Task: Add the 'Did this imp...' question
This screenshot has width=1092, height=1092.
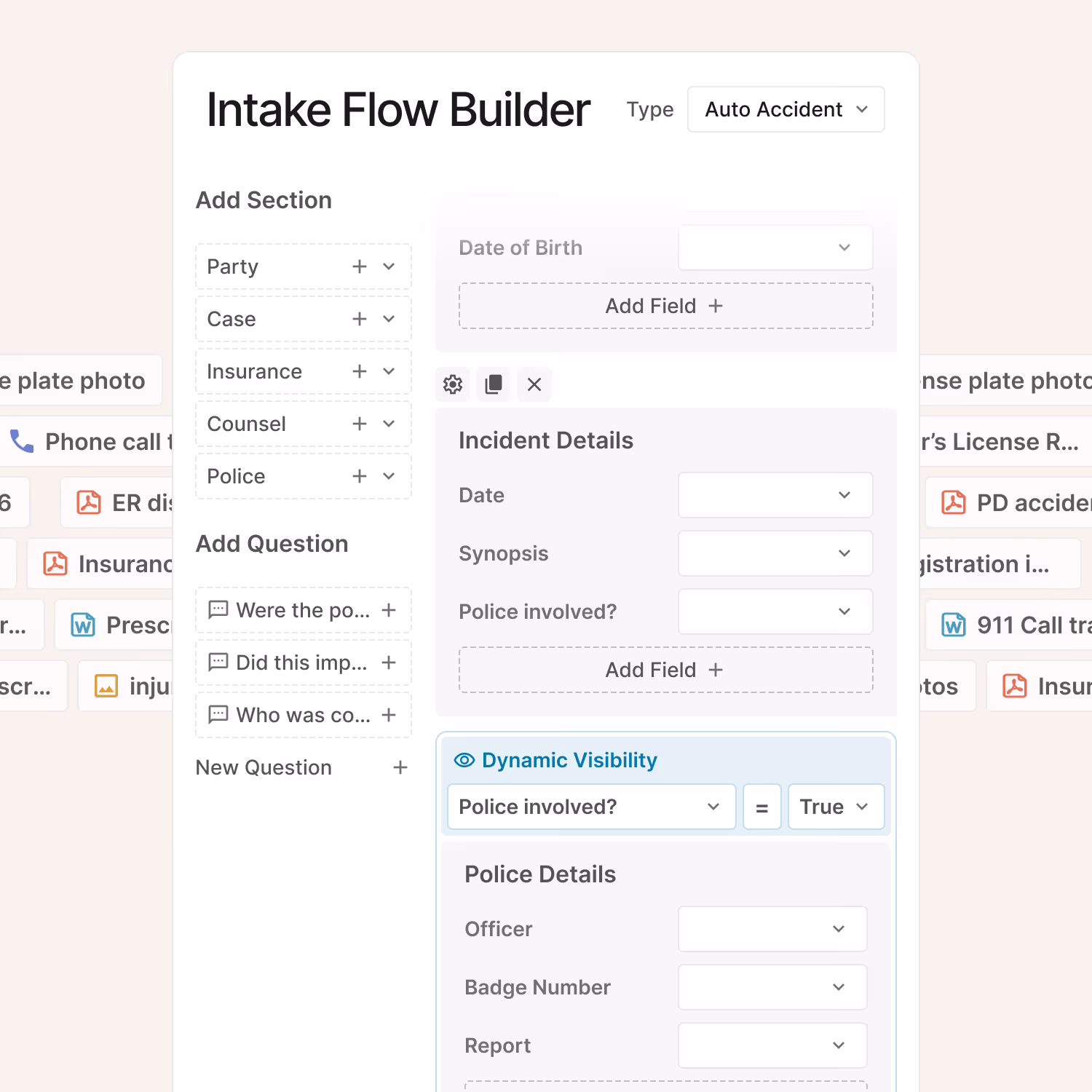Action: click(x=389, y=662)
